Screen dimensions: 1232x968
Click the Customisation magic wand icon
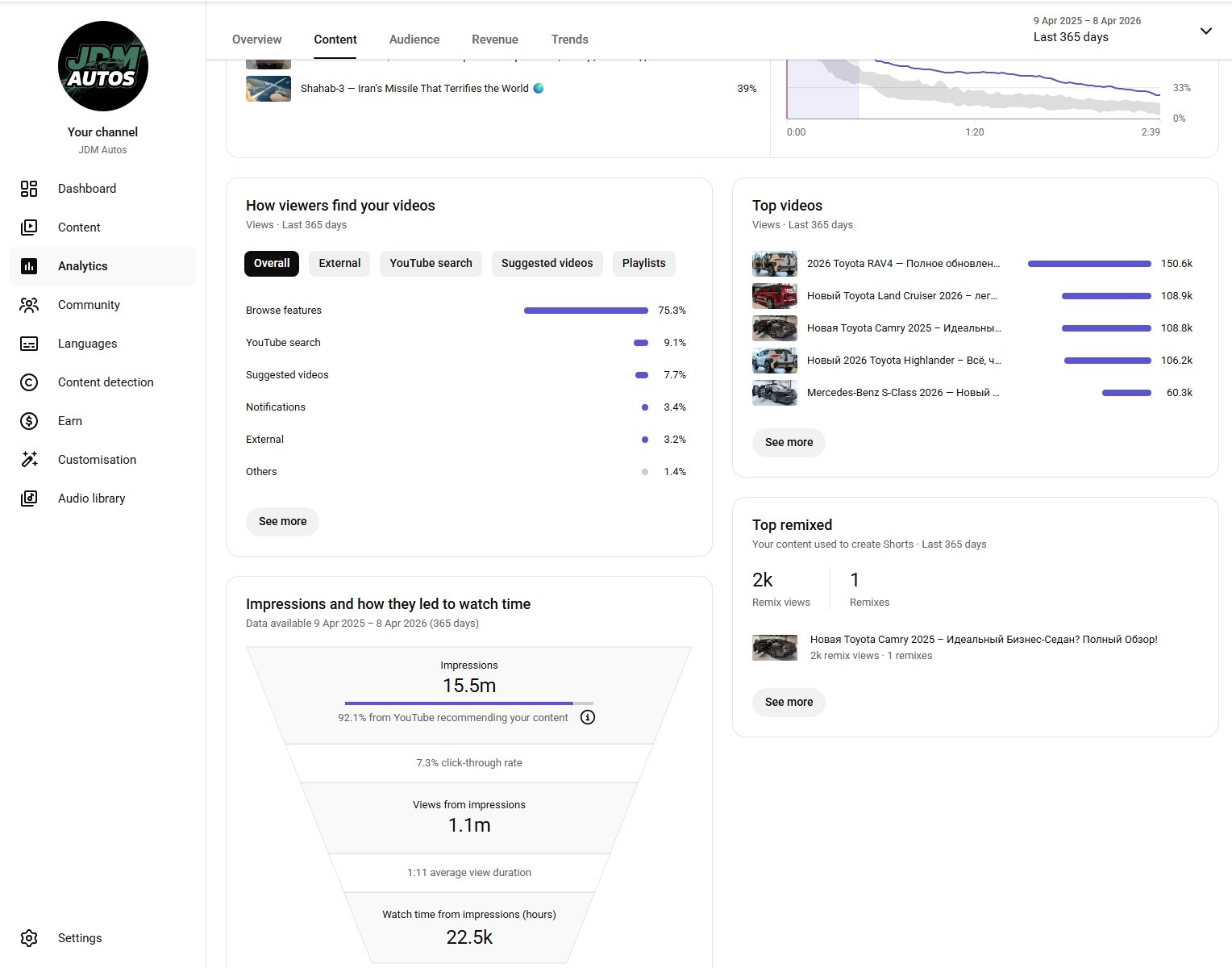tap(29, 460)
